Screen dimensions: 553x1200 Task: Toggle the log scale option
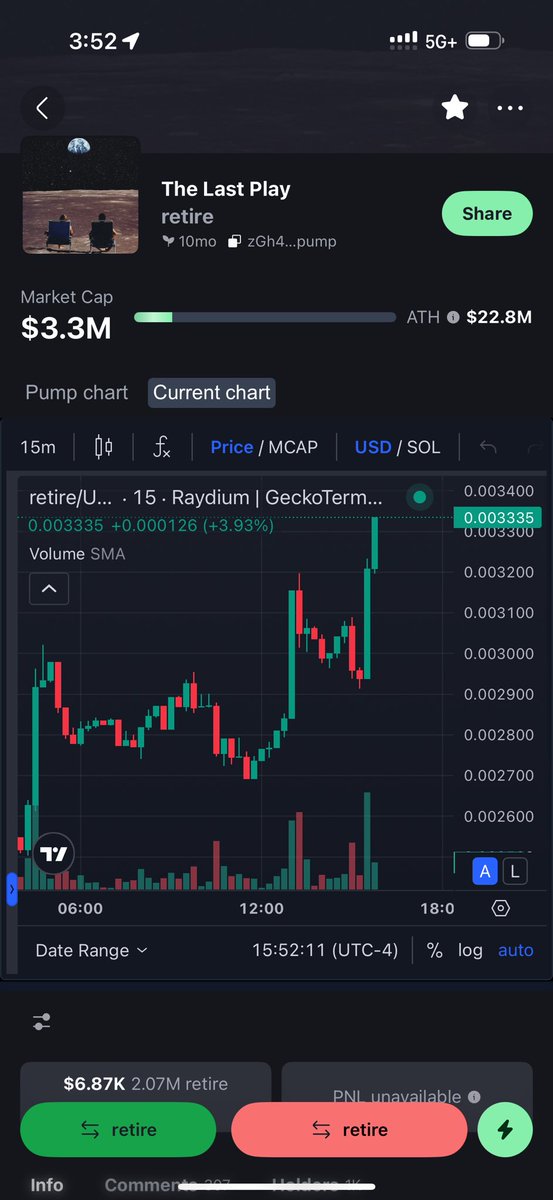[470, 950]
